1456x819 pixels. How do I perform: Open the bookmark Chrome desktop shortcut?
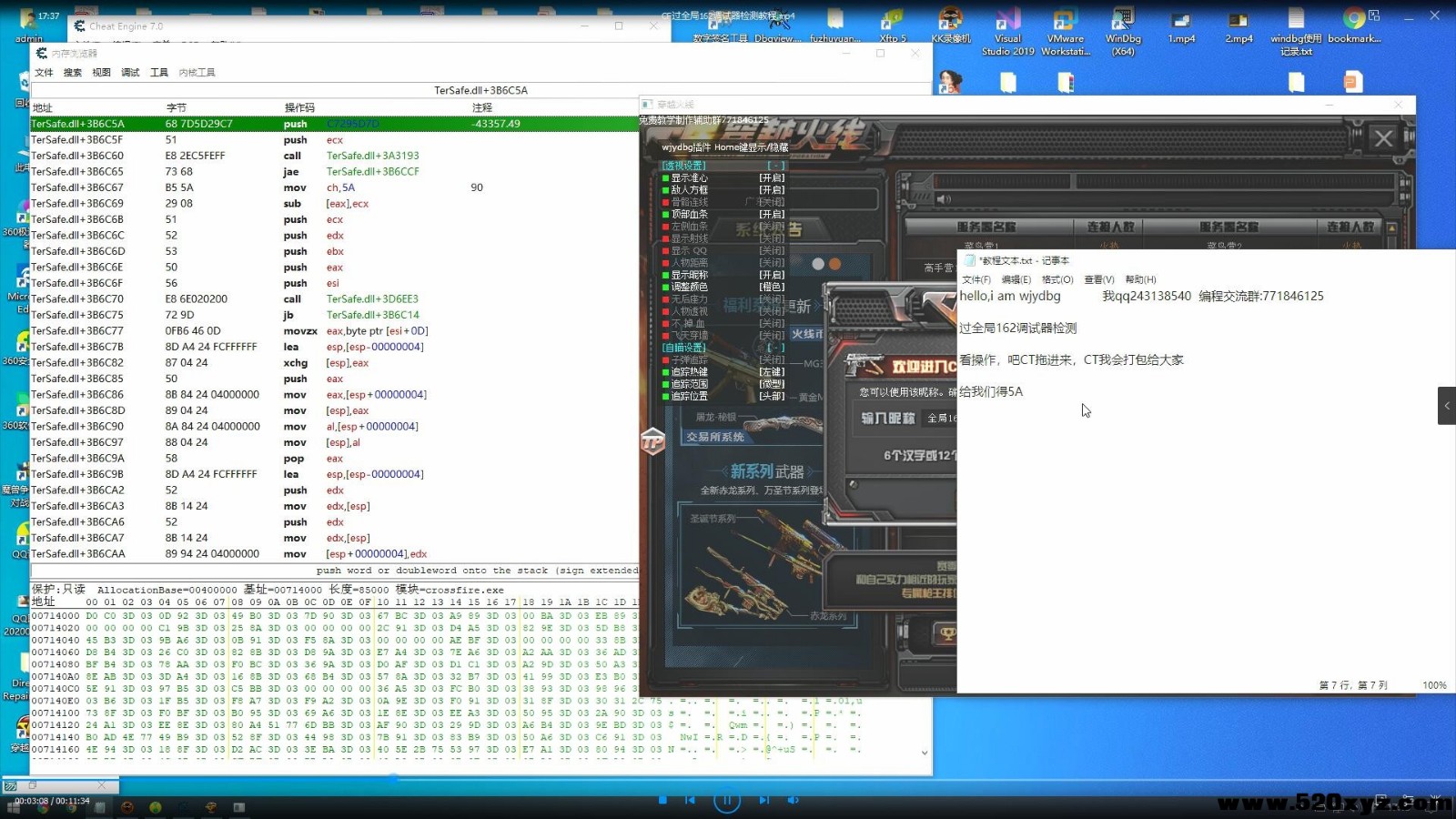(x=1354, y=25)
